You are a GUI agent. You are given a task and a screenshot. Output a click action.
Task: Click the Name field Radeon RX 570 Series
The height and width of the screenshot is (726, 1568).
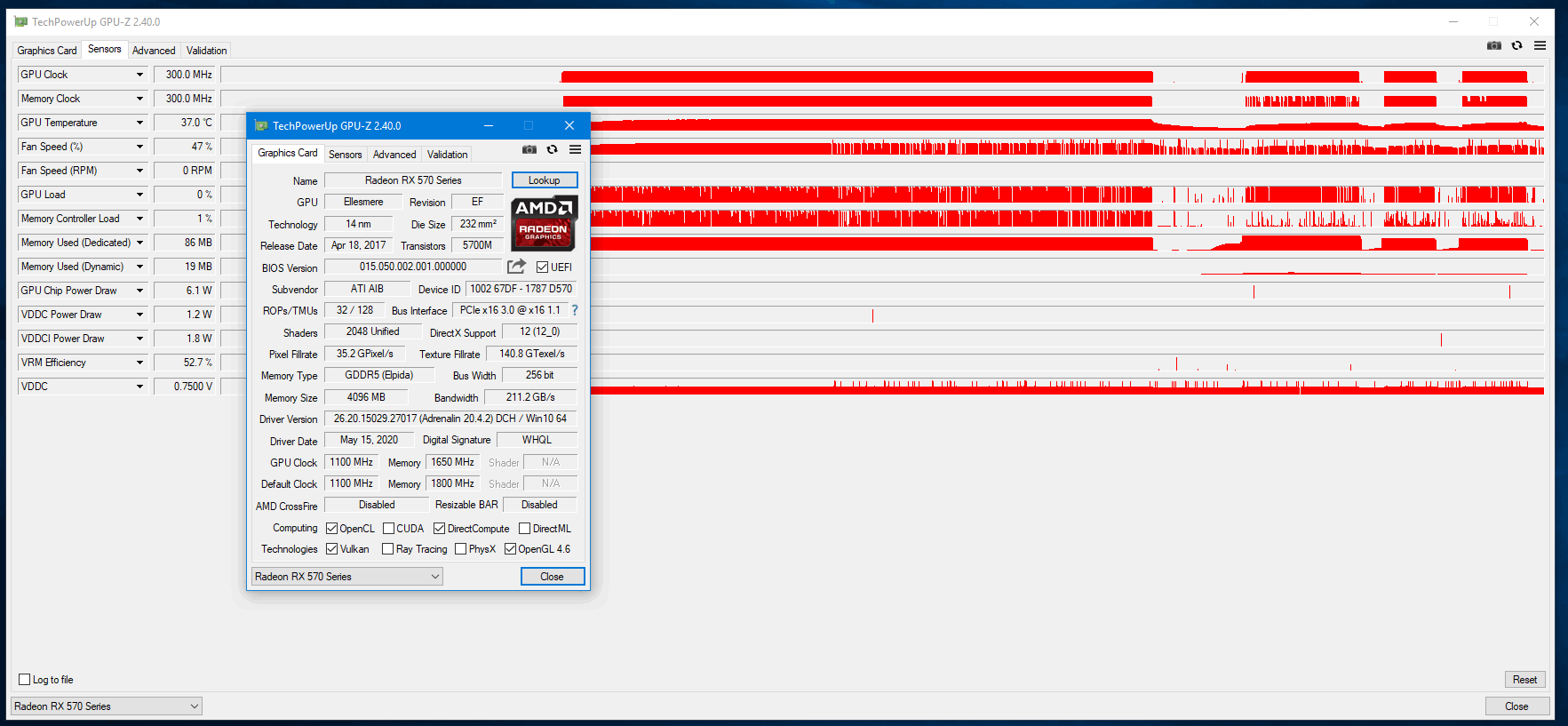point(413,180)
